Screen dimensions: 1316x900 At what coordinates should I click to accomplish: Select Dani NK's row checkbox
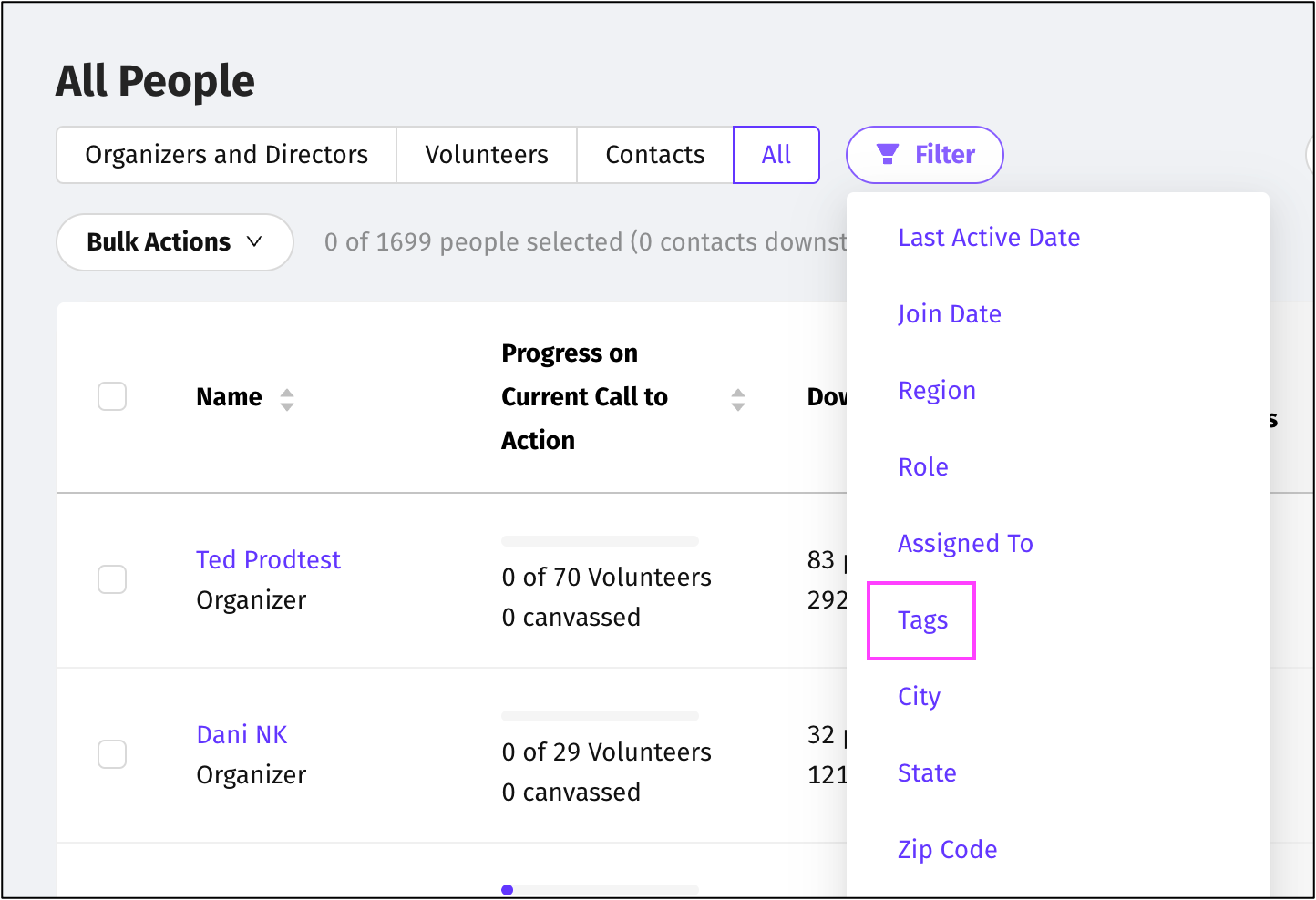(x=112, y=754)
